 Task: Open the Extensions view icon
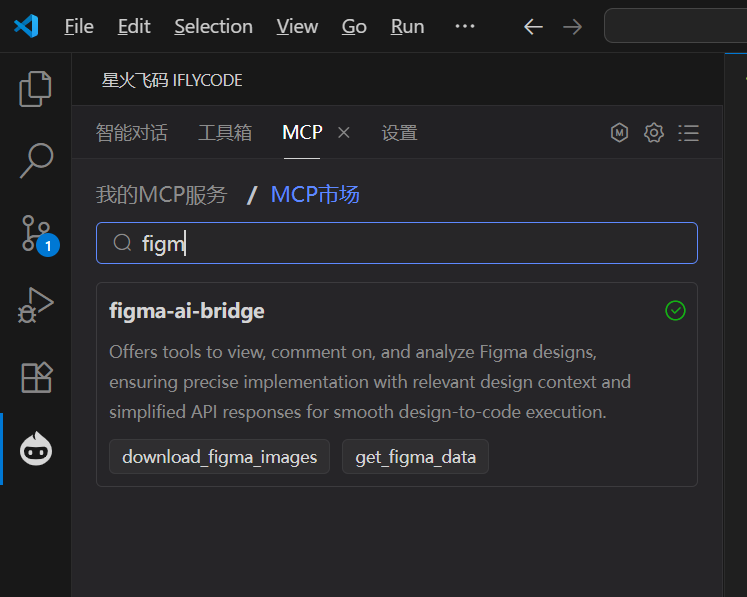[x=36, y=377]
